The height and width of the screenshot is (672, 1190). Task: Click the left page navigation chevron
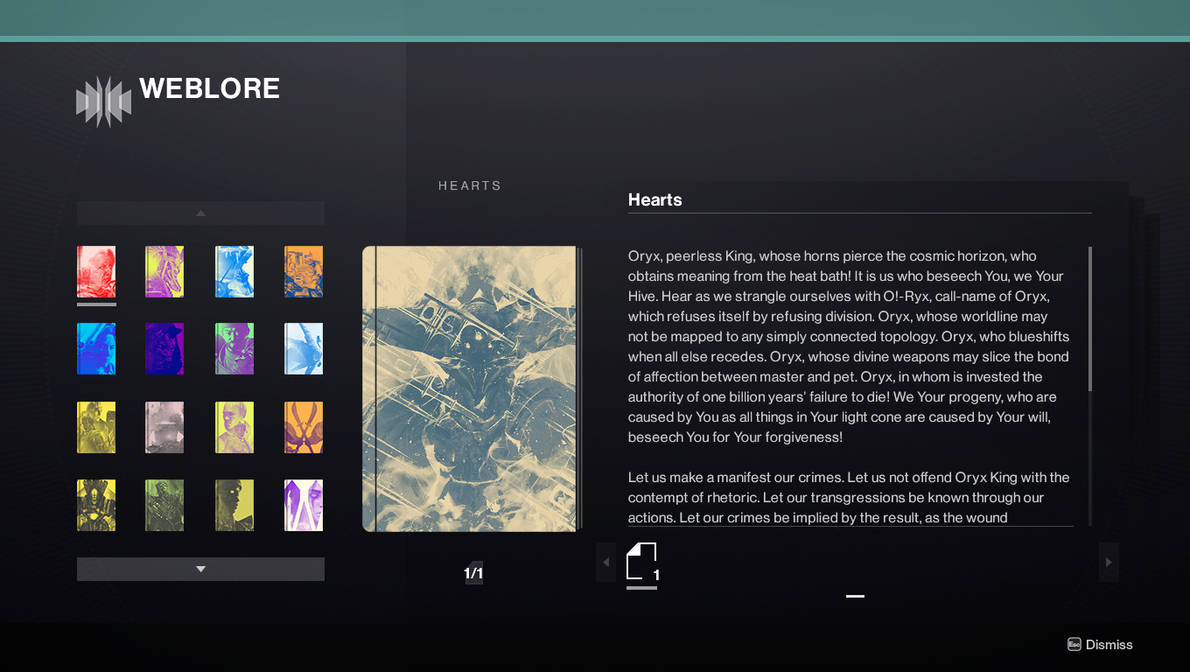[606, 563]
